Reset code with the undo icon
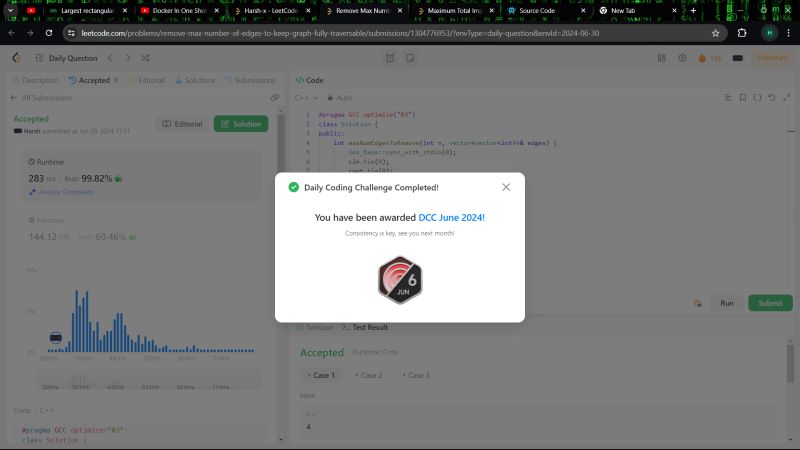 [x=772, y=97]
